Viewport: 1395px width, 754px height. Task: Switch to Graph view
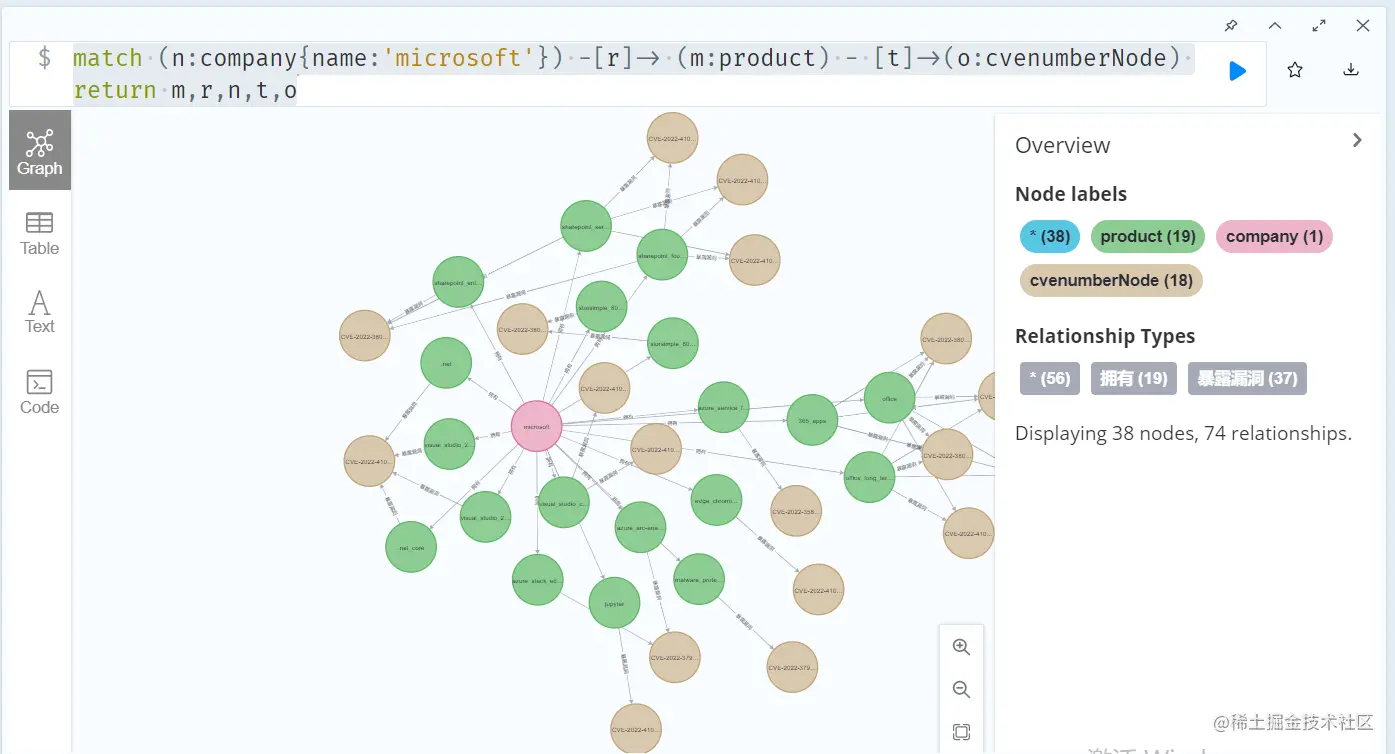point(39,150)
